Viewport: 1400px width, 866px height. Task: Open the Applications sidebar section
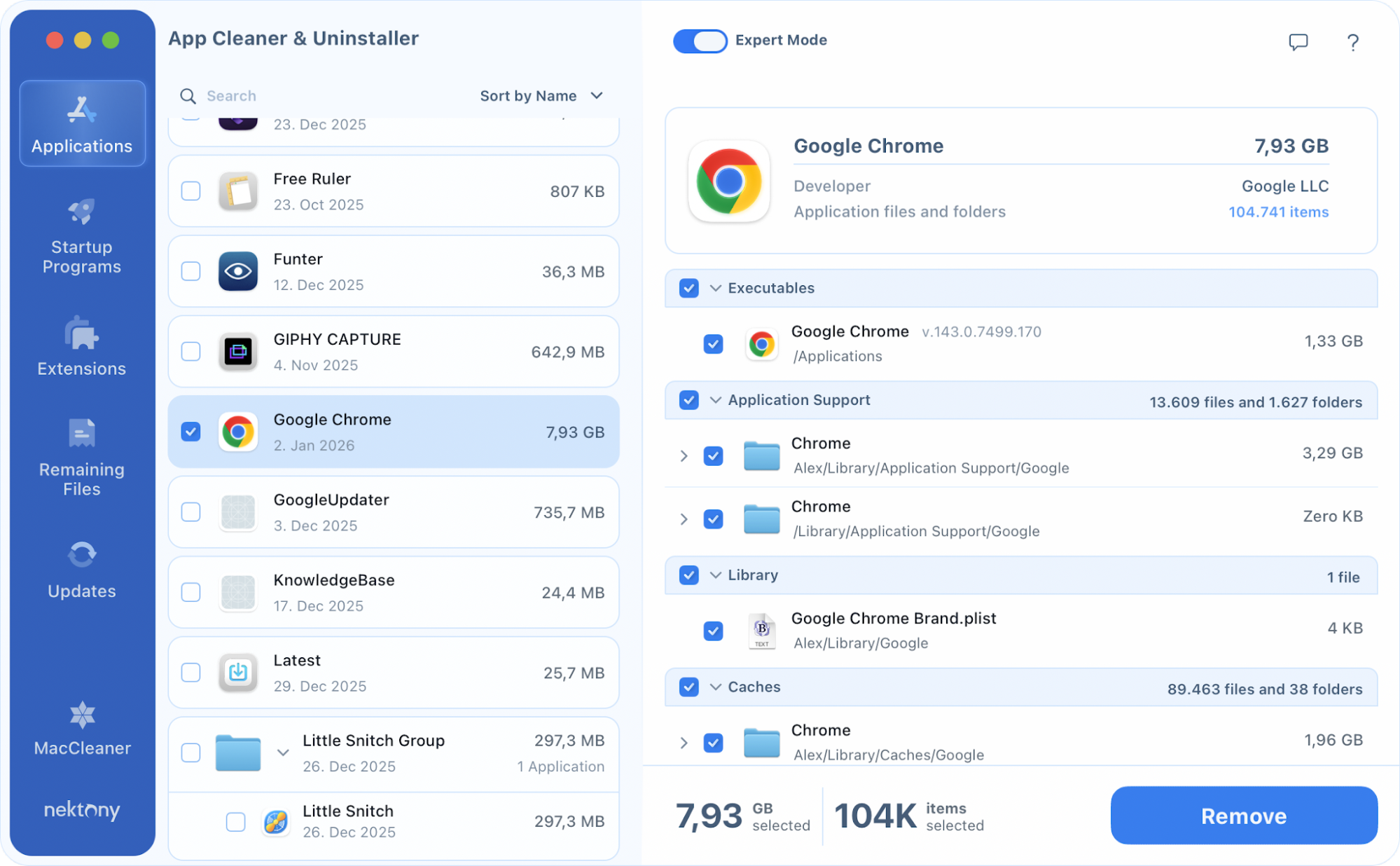click(82, 123)
